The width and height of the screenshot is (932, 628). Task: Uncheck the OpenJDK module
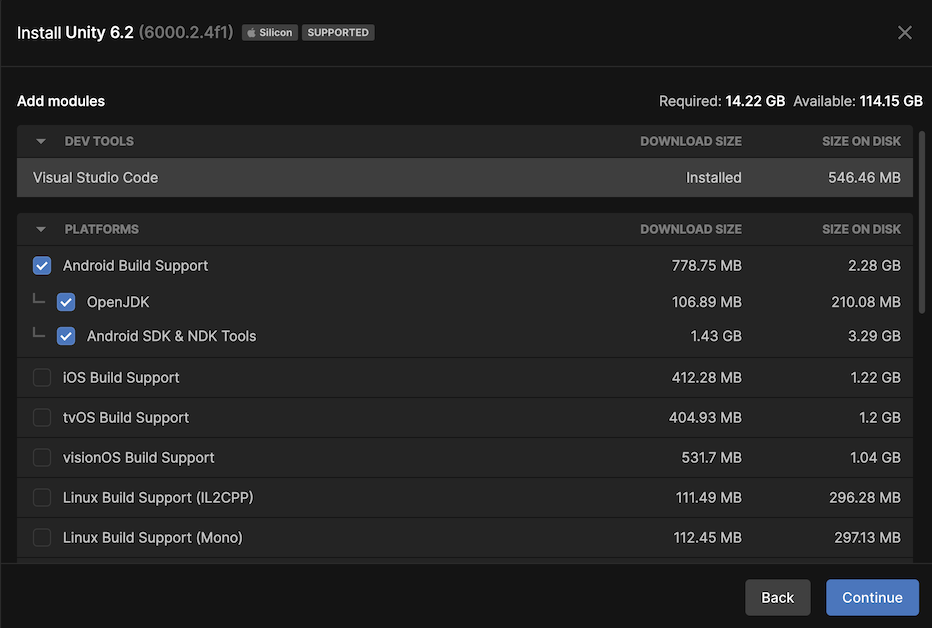click(66, 302)
